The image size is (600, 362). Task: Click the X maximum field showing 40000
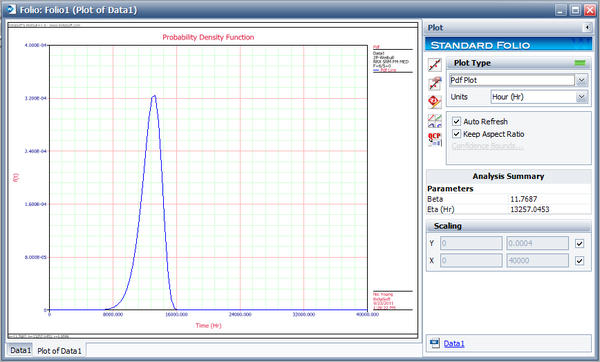[538, 261]
